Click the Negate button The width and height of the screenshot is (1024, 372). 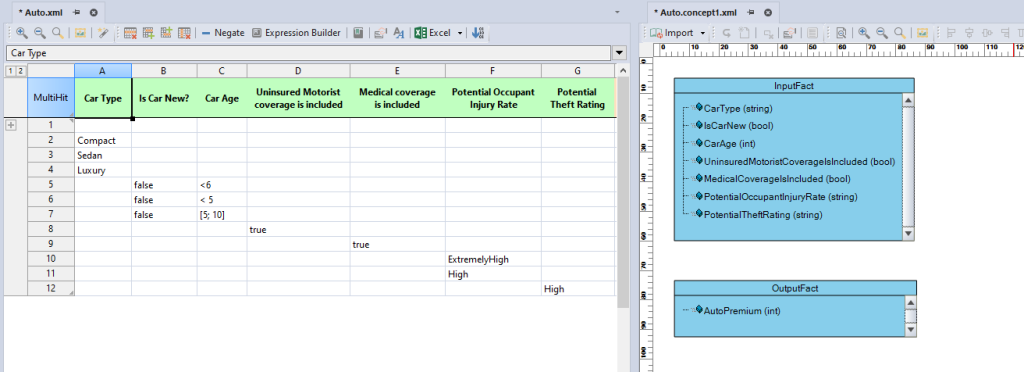pyautogui.click(x=223, y=33)
